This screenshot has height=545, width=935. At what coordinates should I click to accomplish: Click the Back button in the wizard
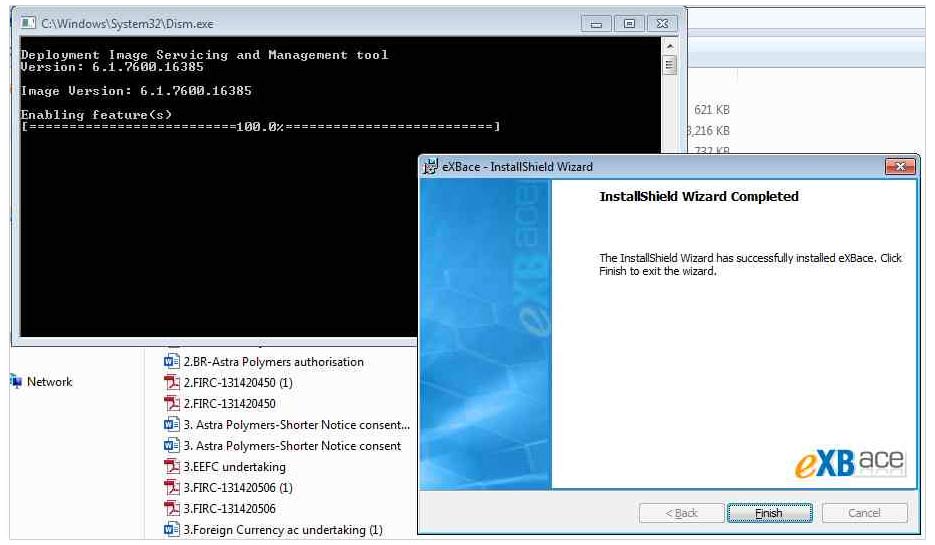click(681, 513)
